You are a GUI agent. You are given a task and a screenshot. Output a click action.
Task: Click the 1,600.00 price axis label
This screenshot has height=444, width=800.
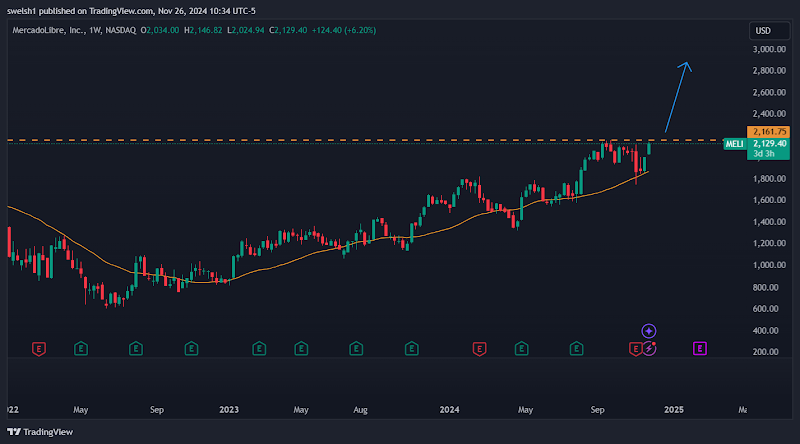tap(769, 200)
